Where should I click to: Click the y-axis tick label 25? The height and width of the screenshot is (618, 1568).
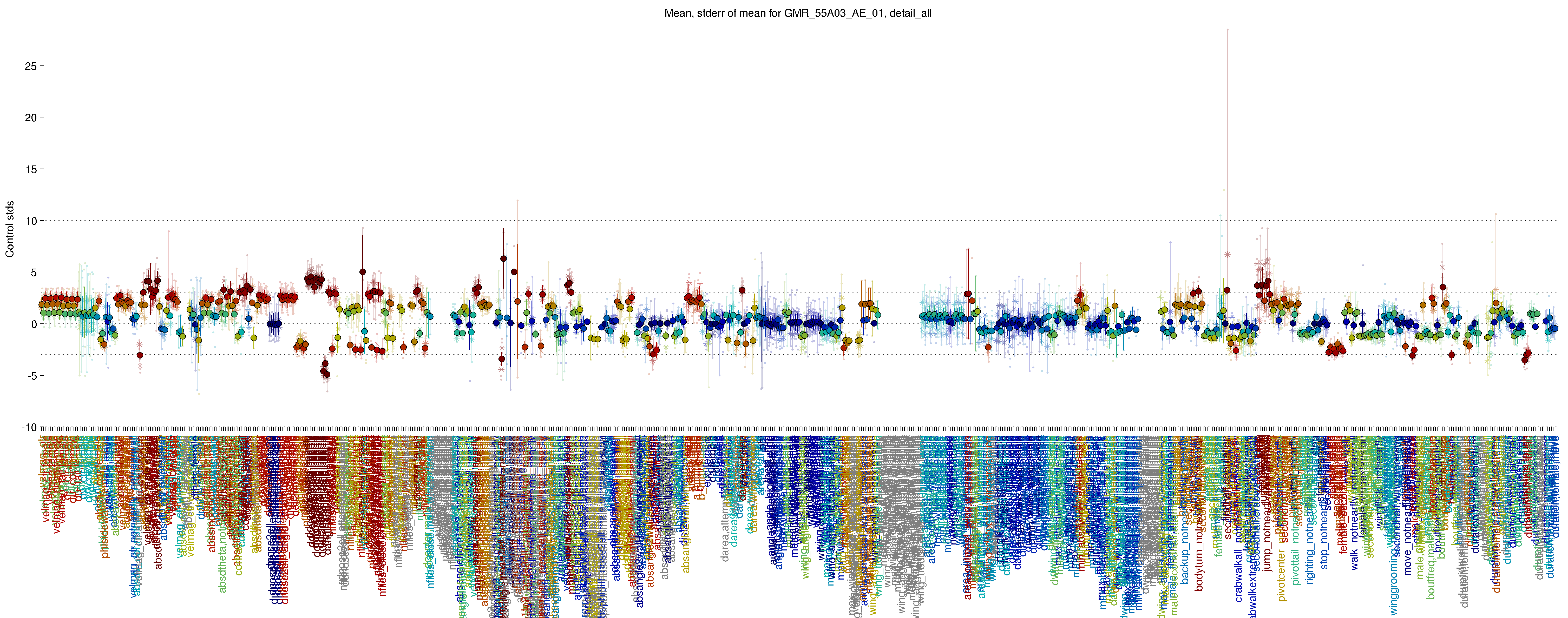[30, 66]
